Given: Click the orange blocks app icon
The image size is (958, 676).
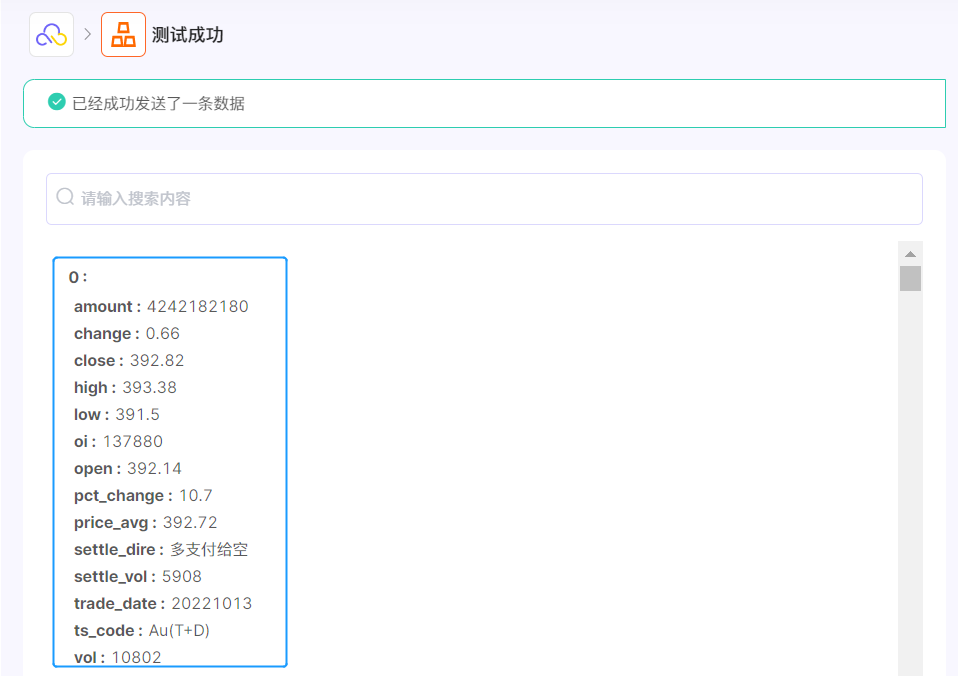Looking at the screenshot, I should (x=123, y=35).
